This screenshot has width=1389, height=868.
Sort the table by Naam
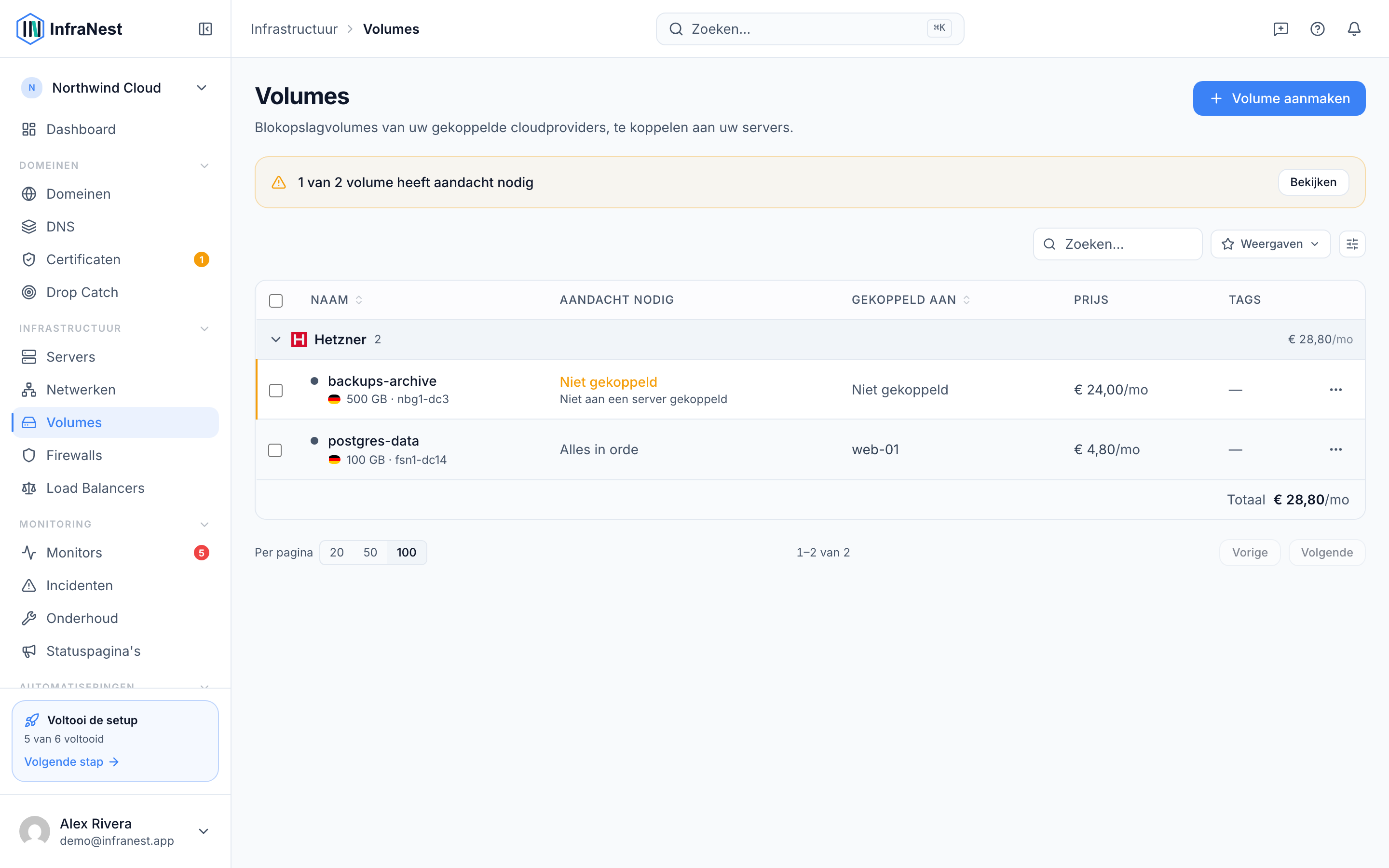336,299
